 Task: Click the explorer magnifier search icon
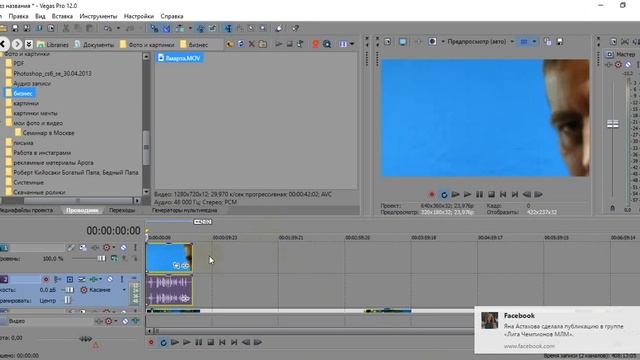coord(327,44)
